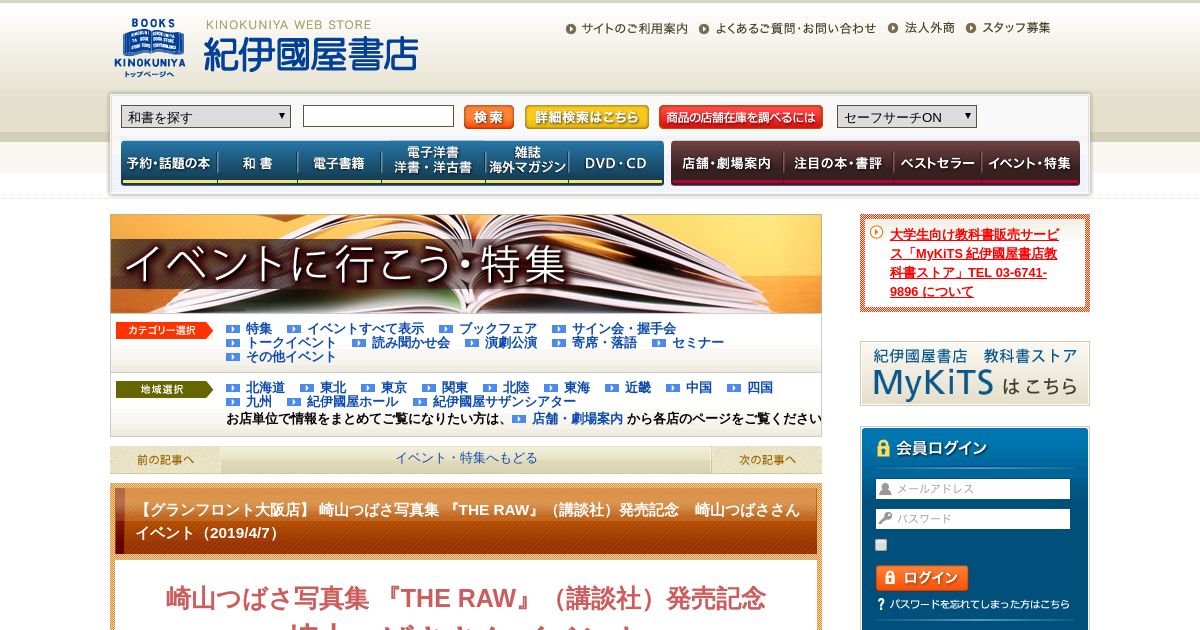Click bullet icon beside 法人外商
This screenshot has width=1200, height=630.
click(x=894, y=29)
